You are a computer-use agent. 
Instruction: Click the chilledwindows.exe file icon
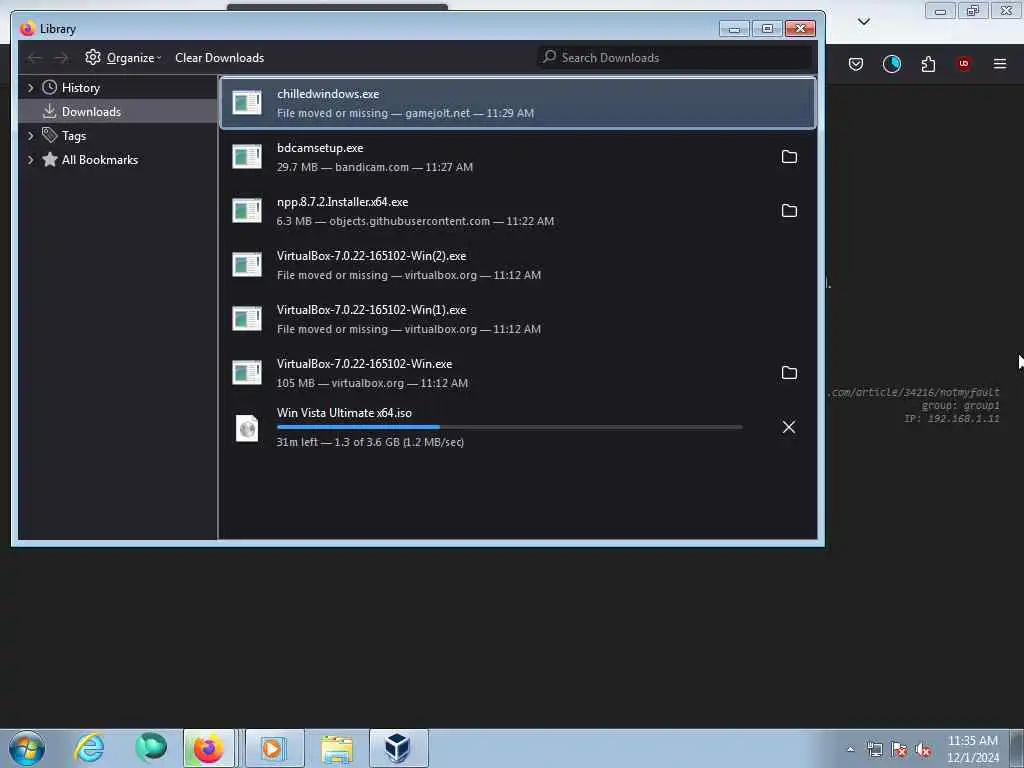(247, 103)
